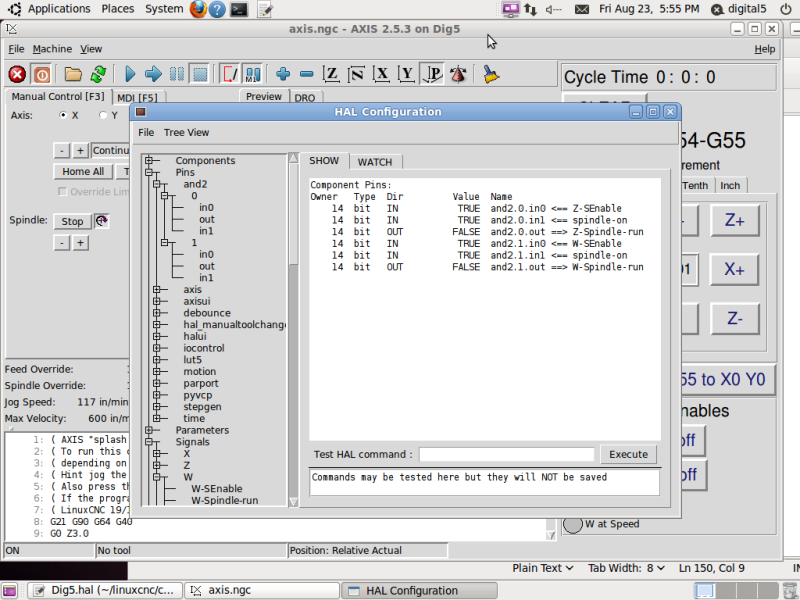Switch to the WATCH tab

[375, 162]
